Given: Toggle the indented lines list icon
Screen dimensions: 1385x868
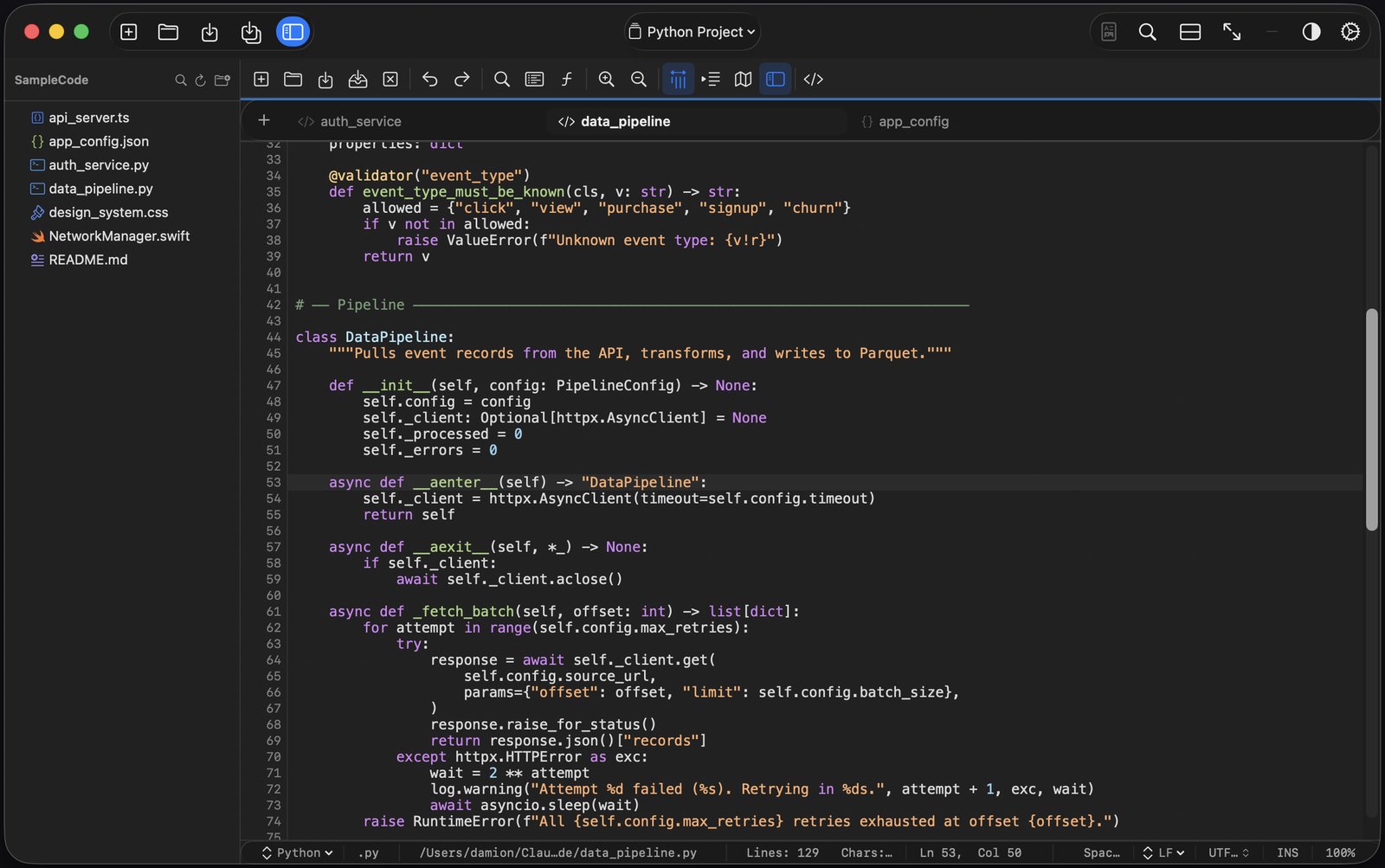Looking at the screenshot, I should pyautogui.click(x=711, y=80).
